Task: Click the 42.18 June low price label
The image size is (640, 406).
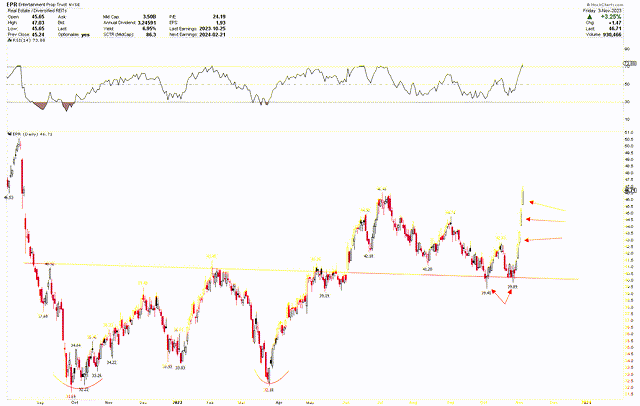Action: [x=368, y=256]
